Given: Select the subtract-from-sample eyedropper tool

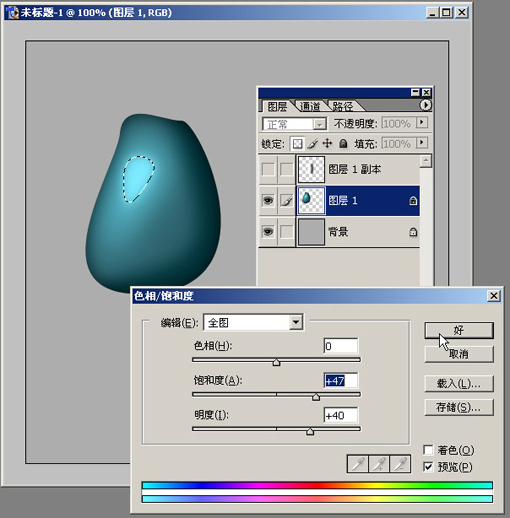Looking at the screenshot, I should (x=400, y=463).
